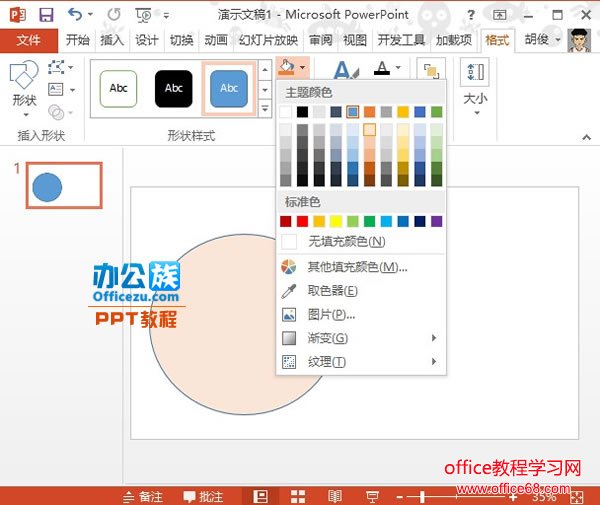Switch to the 插入 insert tab
The height and width of the screenshot is (505, 600).
click(x=112, y=40)
